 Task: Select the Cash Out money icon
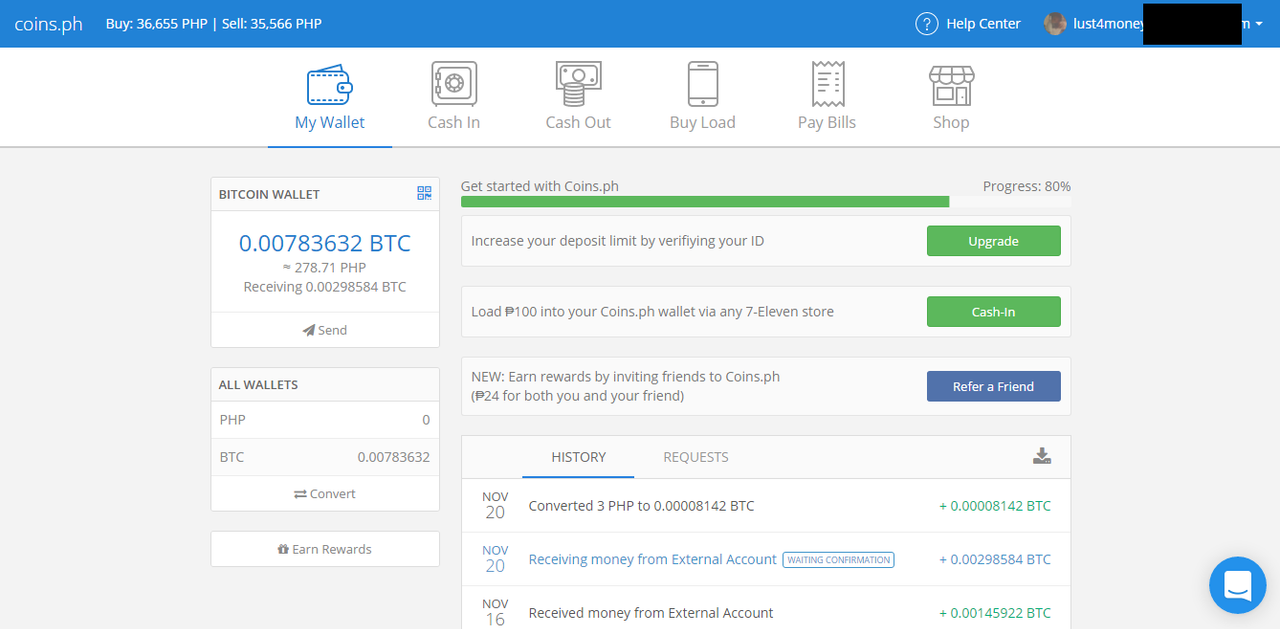tap(577, 83)
